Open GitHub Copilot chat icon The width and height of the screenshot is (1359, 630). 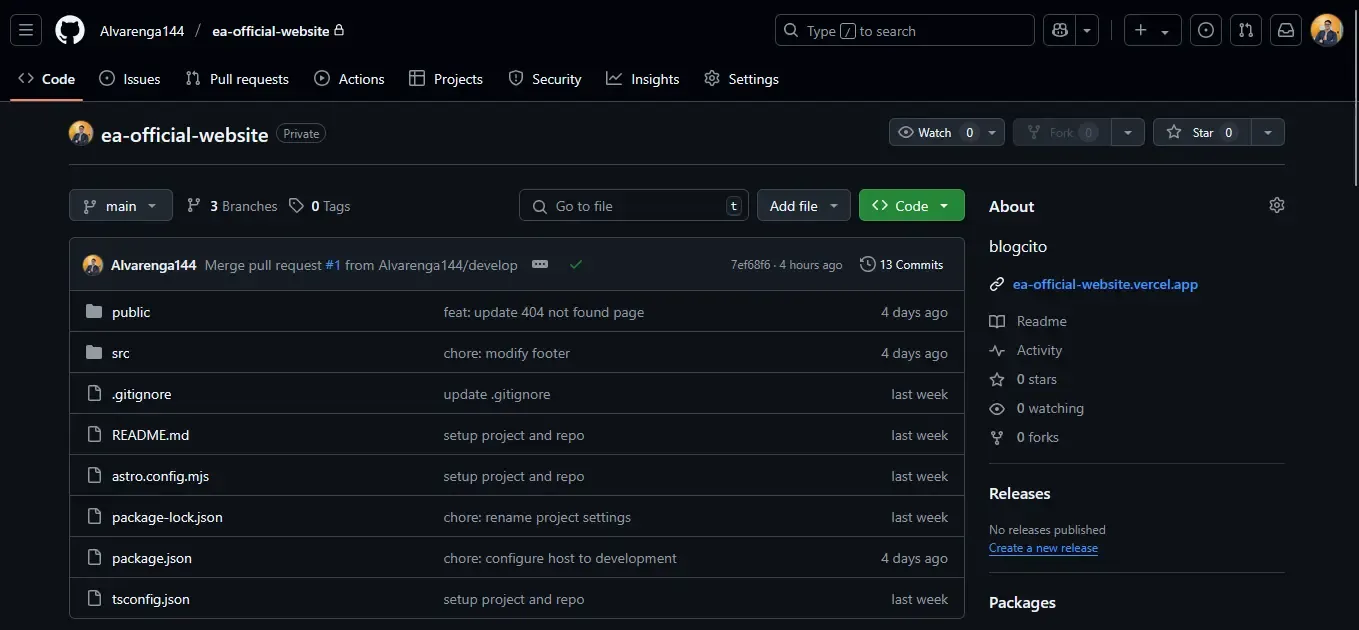coord(1059,30)
